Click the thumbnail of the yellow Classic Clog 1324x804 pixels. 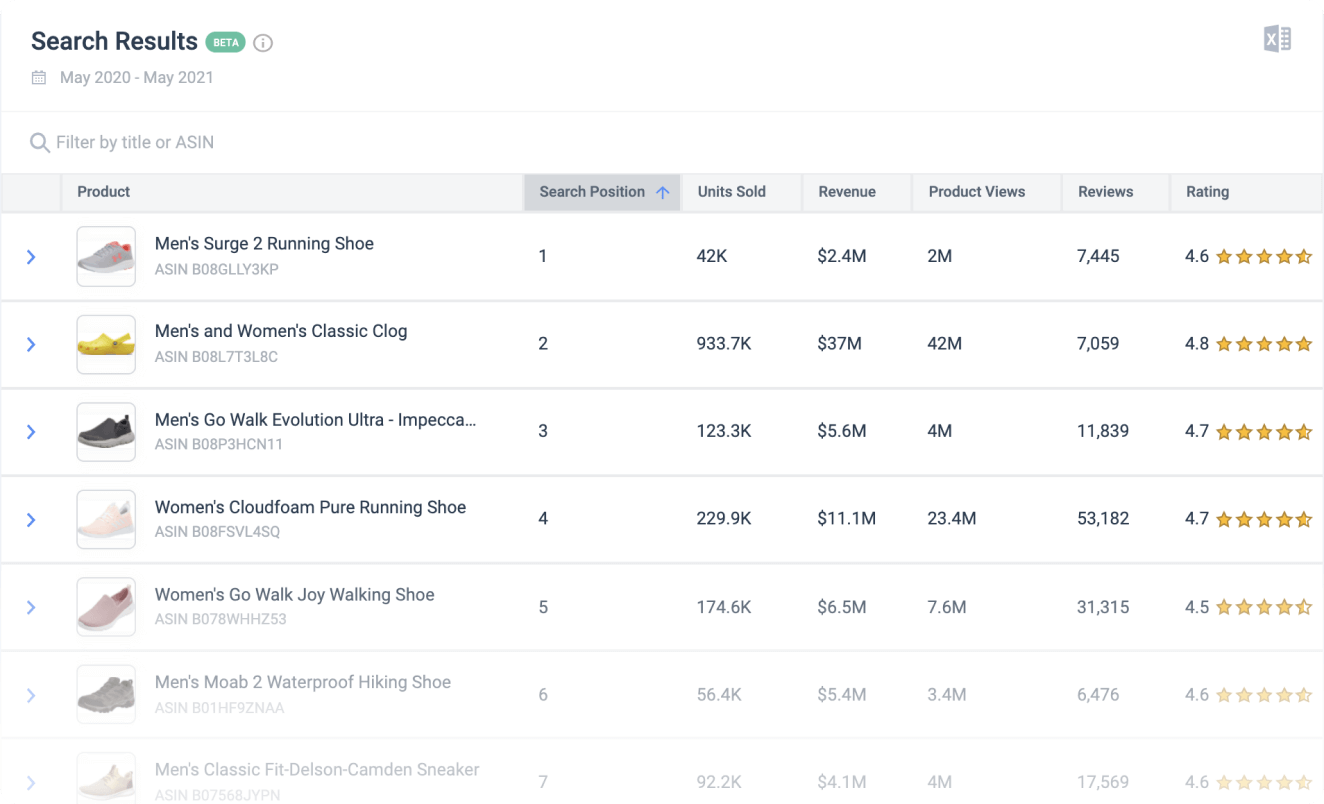(106, 344)
